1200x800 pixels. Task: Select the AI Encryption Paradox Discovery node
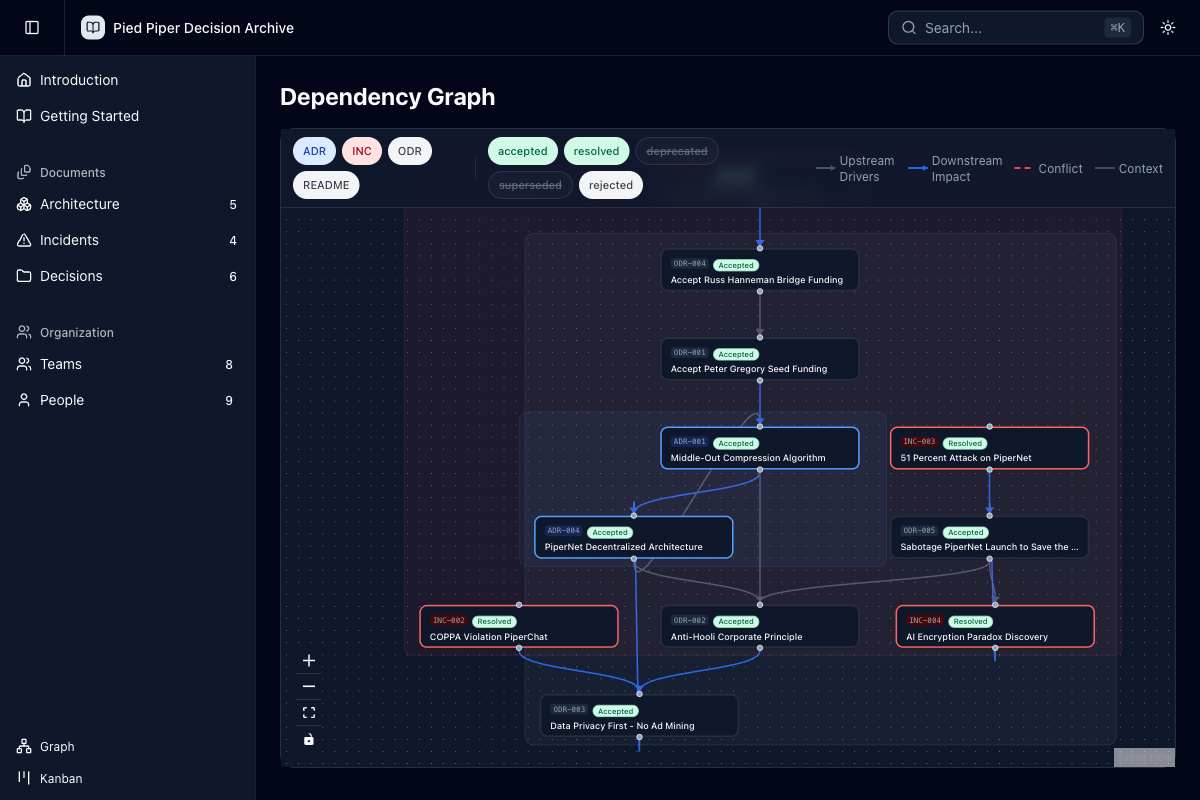(995, 626)
